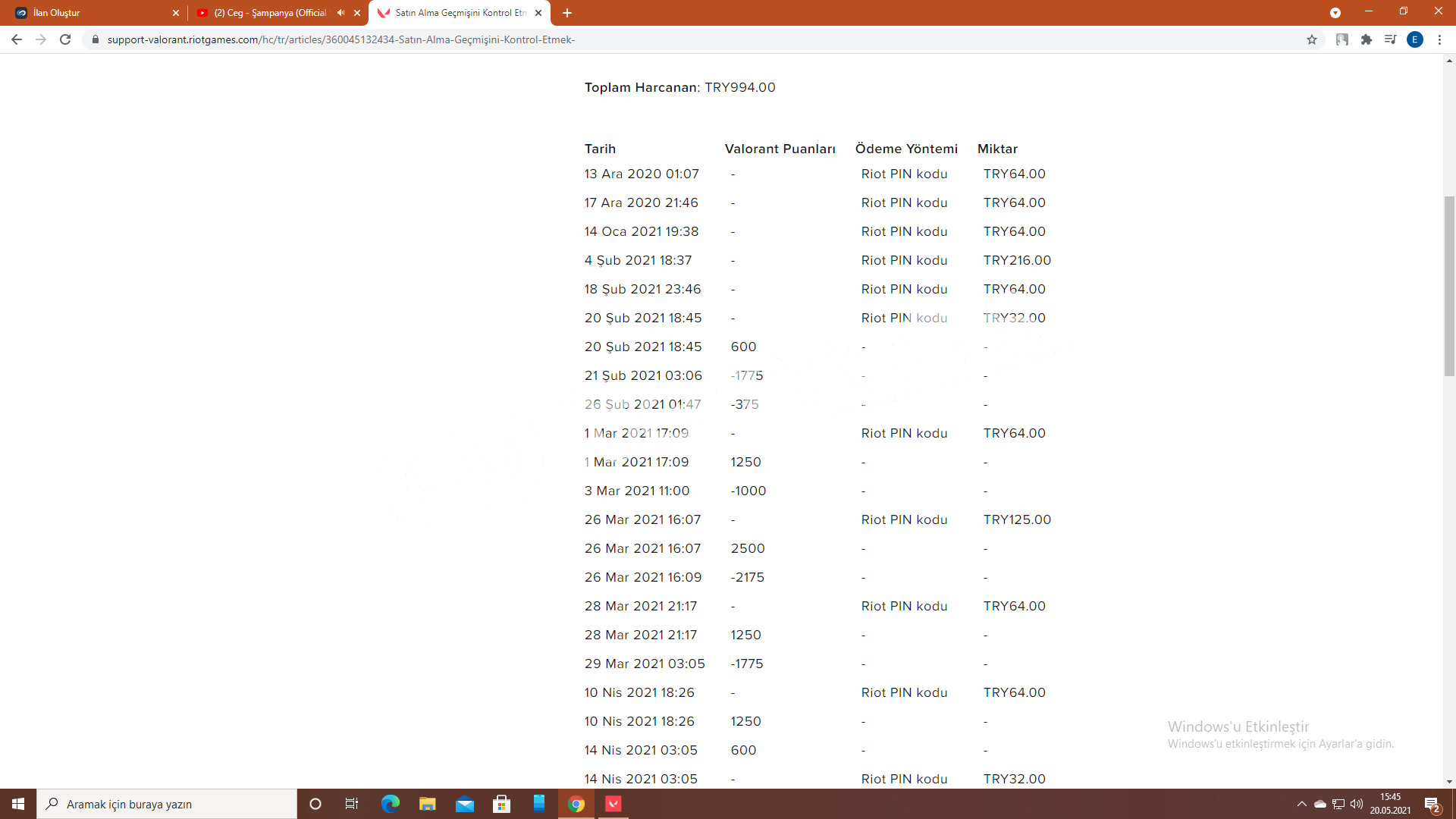Open the OneDrive cloud tray icon
Image resolution: width=1456 pixels, height=819 pixels.
pos(1320,804)
